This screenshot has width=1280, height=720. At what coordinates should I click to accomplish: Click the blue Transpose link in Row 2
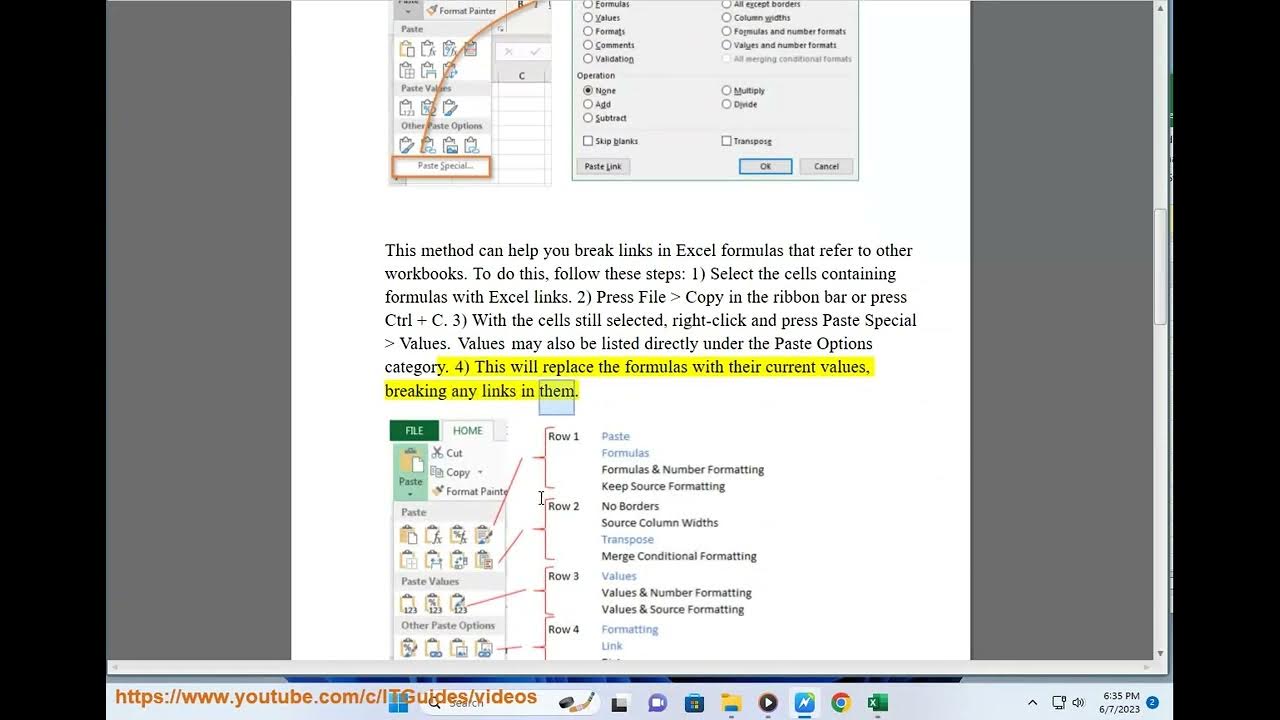pyautogui.click(x=627, y=540)
